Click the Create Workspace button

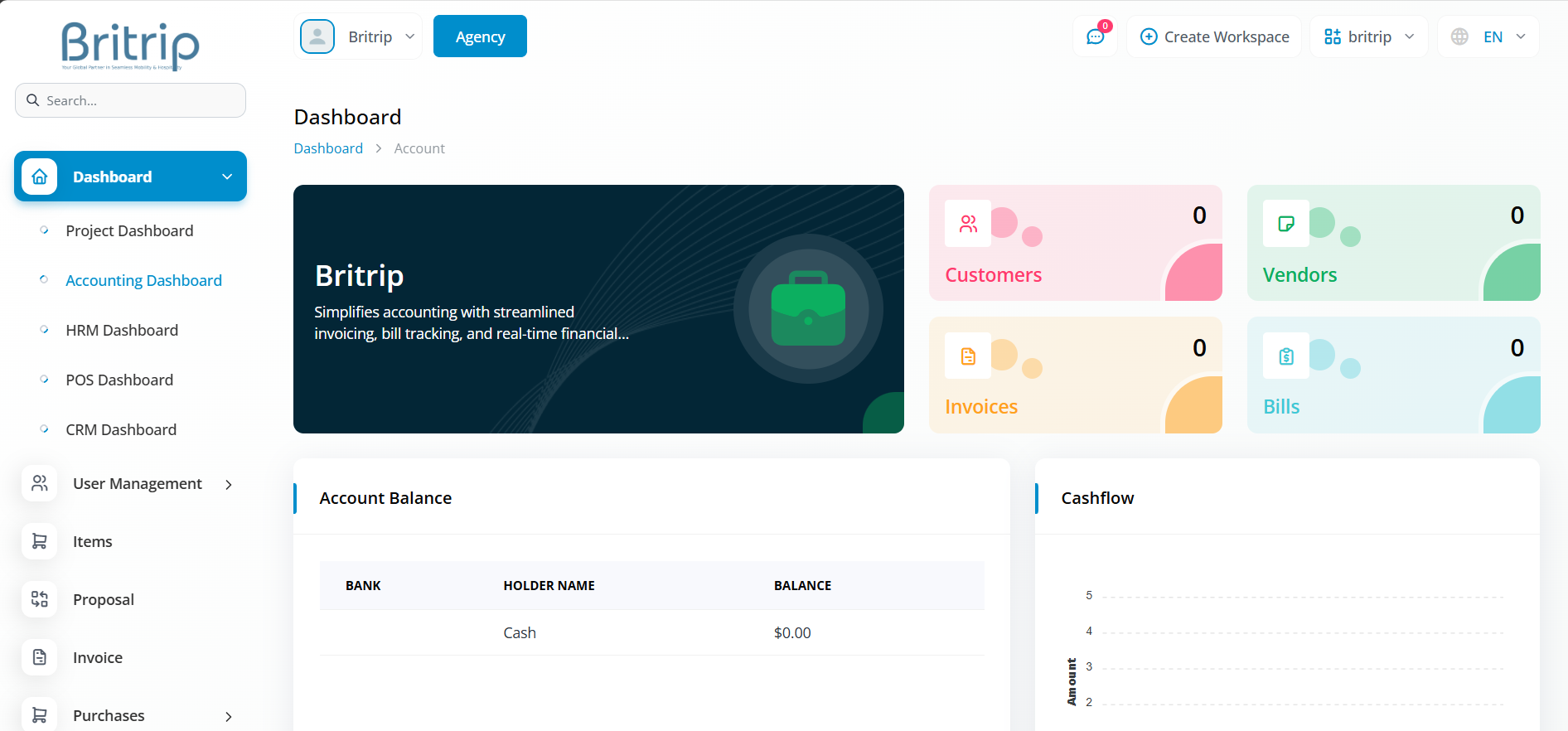1214,36
